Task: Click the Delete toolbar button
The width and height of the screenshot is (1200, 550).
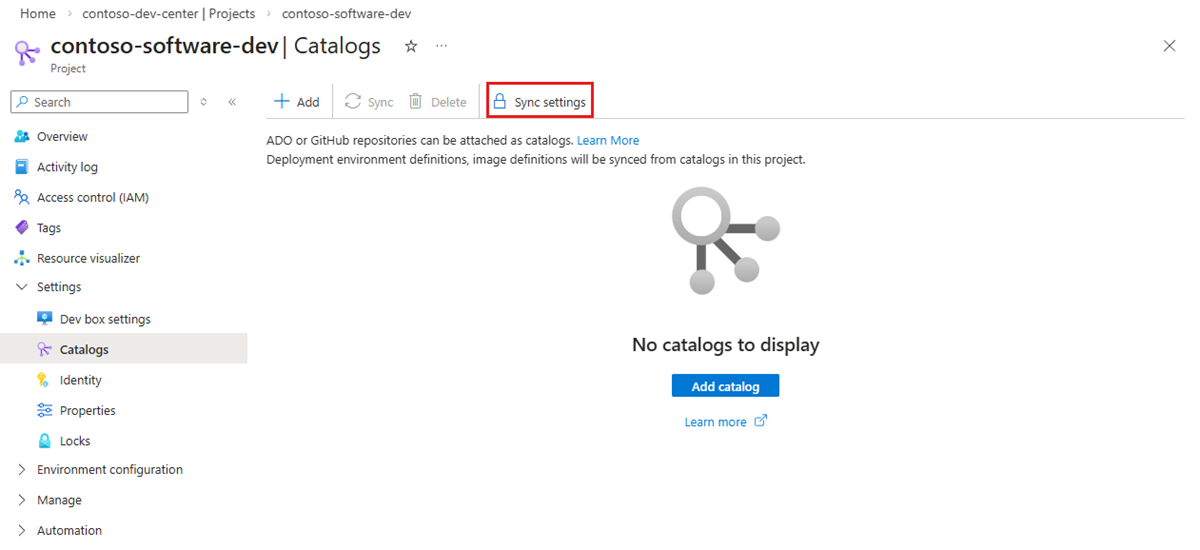Action: pyautogui.click(x=438, y=102)
